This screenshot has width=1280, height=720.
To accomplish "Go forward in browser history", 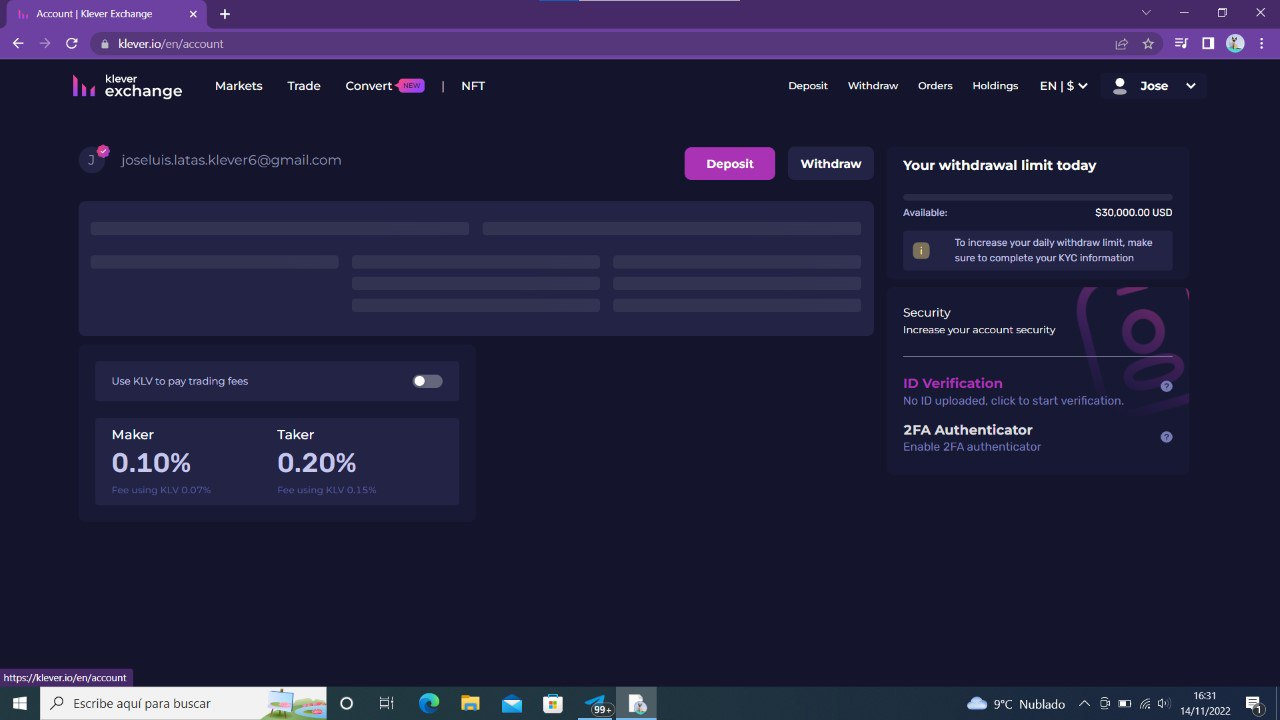I will tap(44, 43).
